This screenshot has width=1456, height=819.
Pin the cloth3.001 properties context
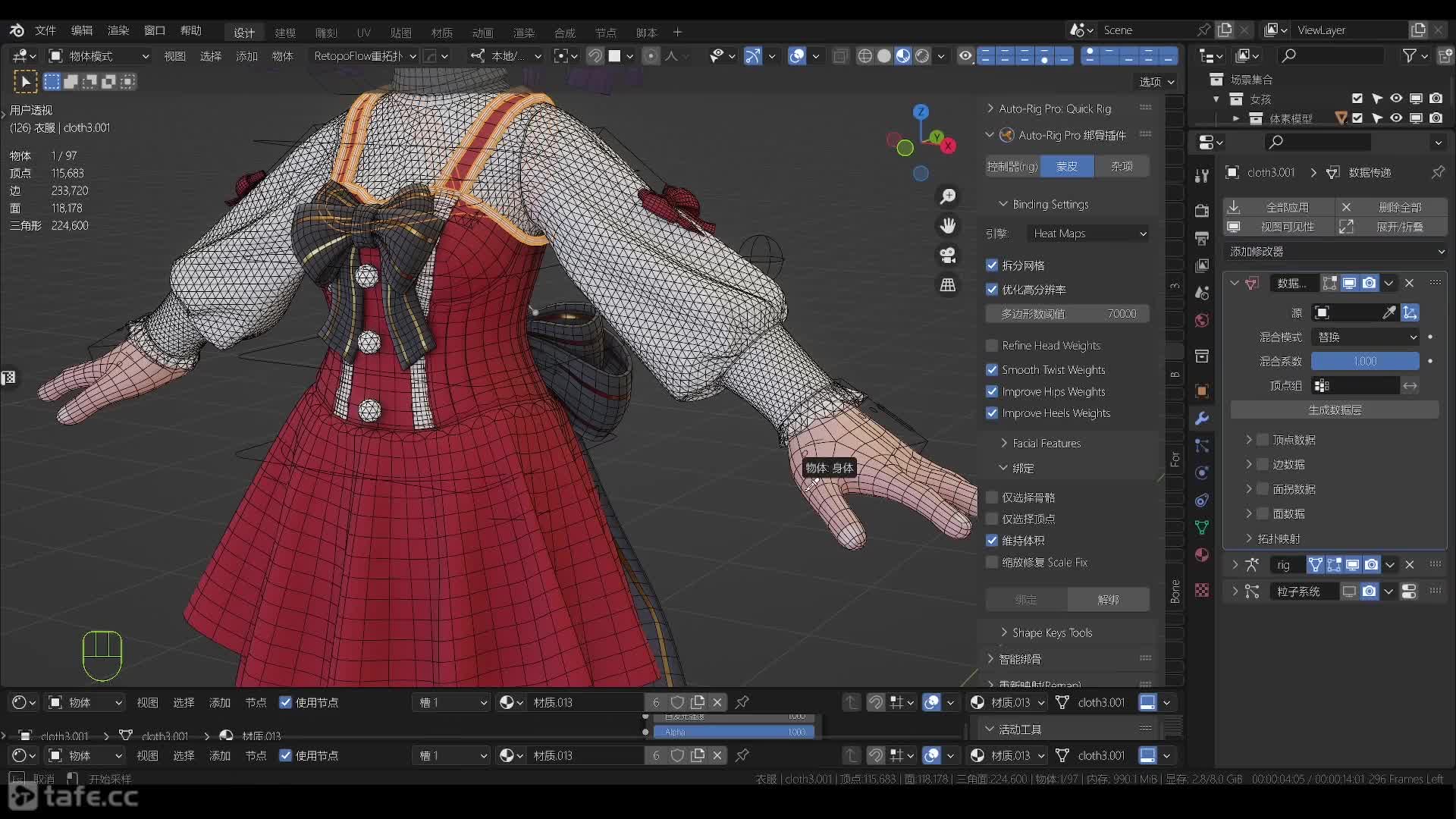[x=1438, y=173]
